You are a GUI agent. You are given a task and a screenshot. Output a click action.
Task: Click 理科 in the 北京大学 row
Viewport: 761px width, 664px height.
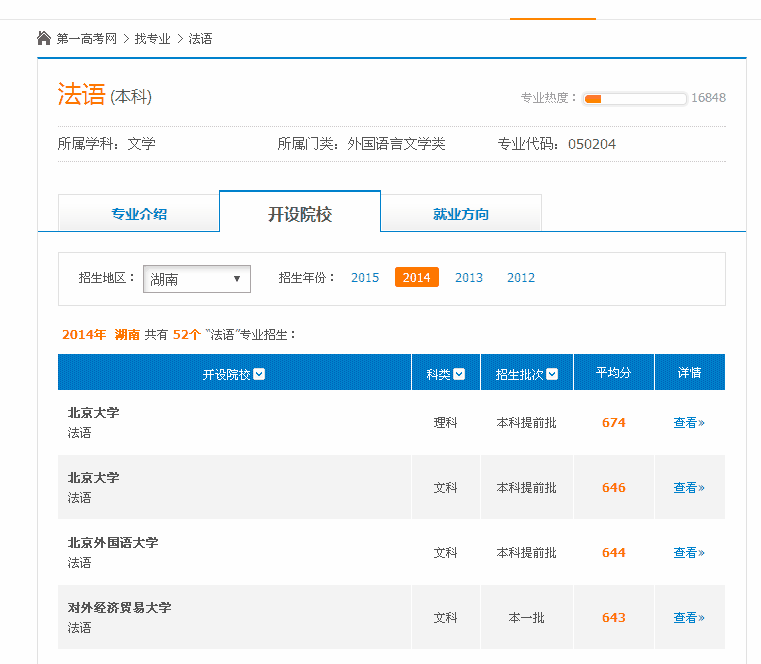445,423
